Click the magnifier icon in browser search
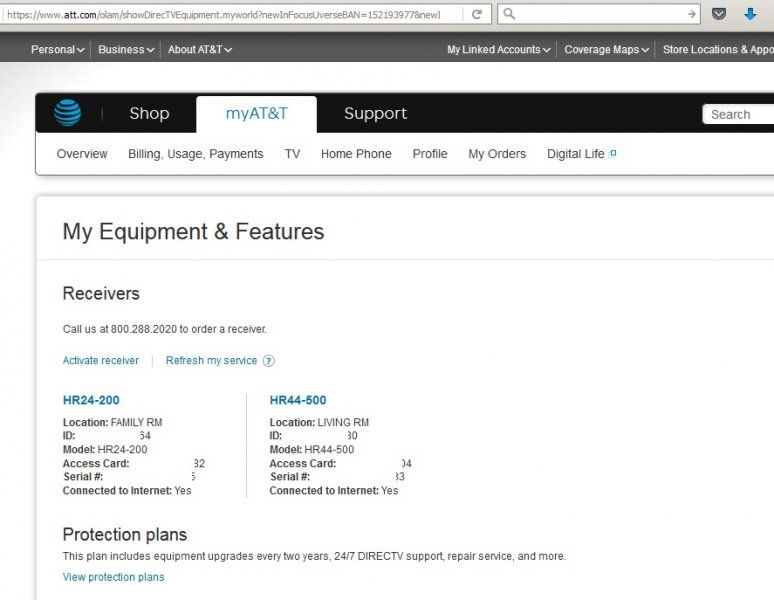774x600 pixels. (x=509, y=14)
